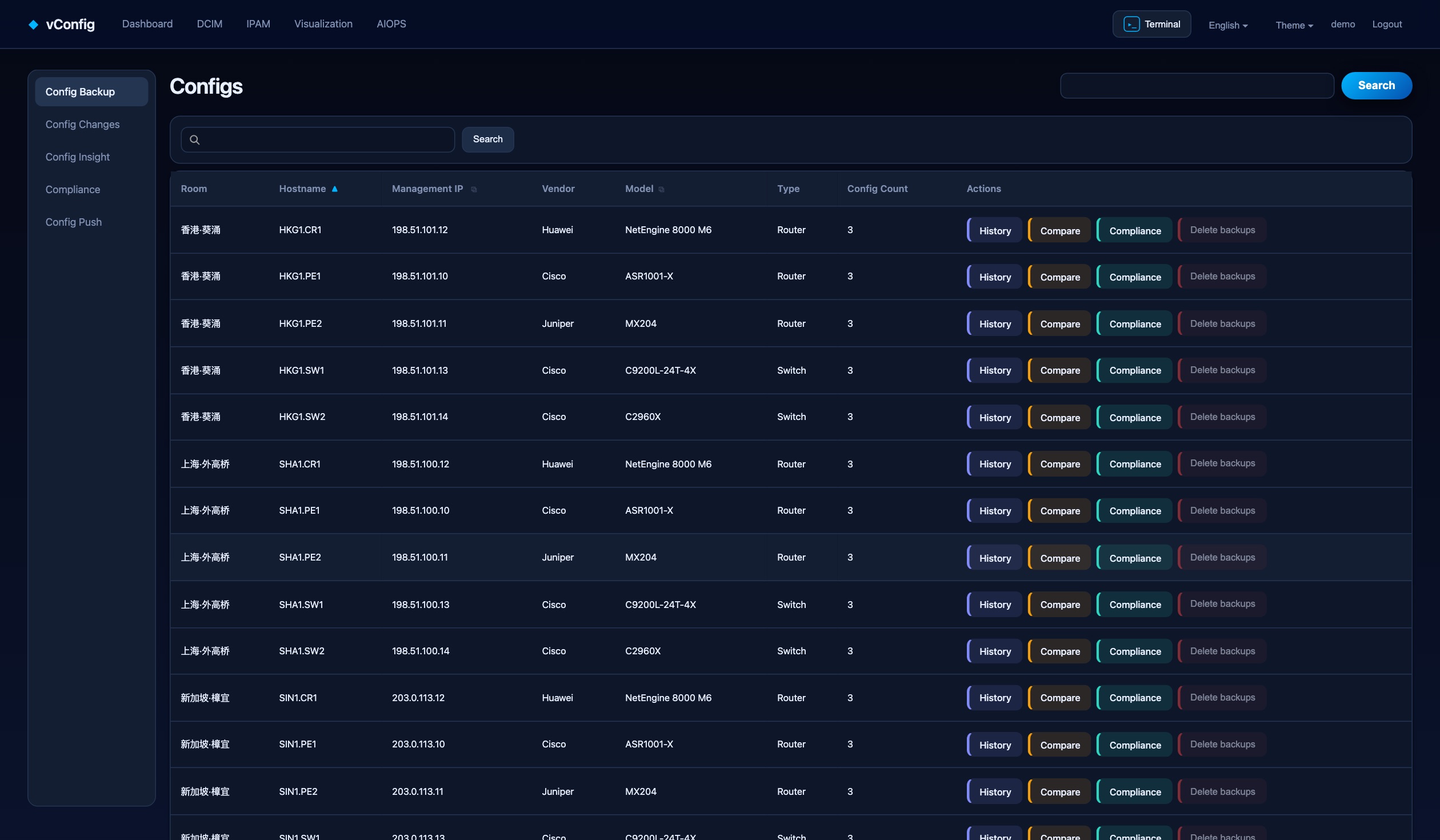Focus the top-right search input field
Image resolution: width=1440 pixels, height=840 pixels.
click(1197, 86)
